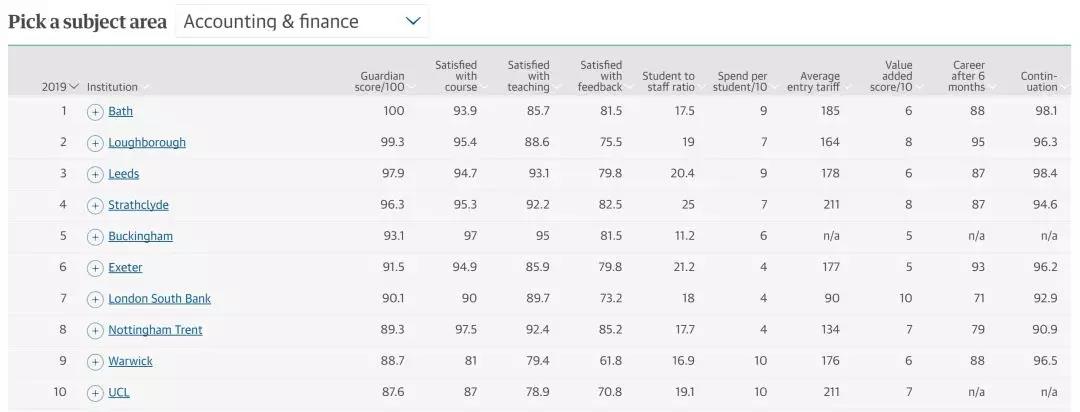Expand UCL row via plus icon
This screenshot has height=412, width=1080.
[x=95, y=393]
